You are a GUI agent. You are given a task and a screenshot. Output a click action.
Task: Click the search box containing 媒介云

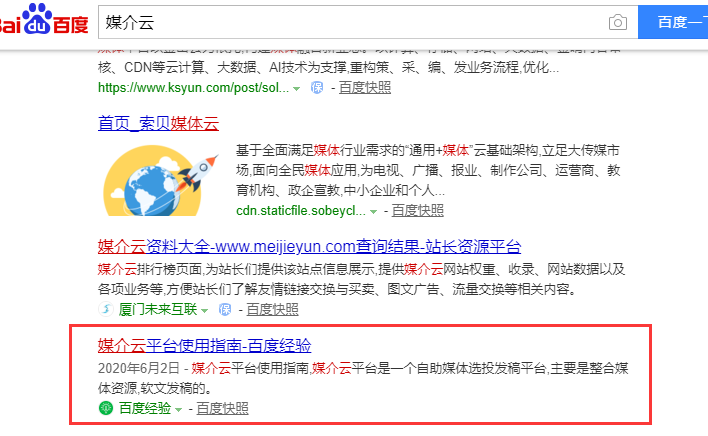350,22
